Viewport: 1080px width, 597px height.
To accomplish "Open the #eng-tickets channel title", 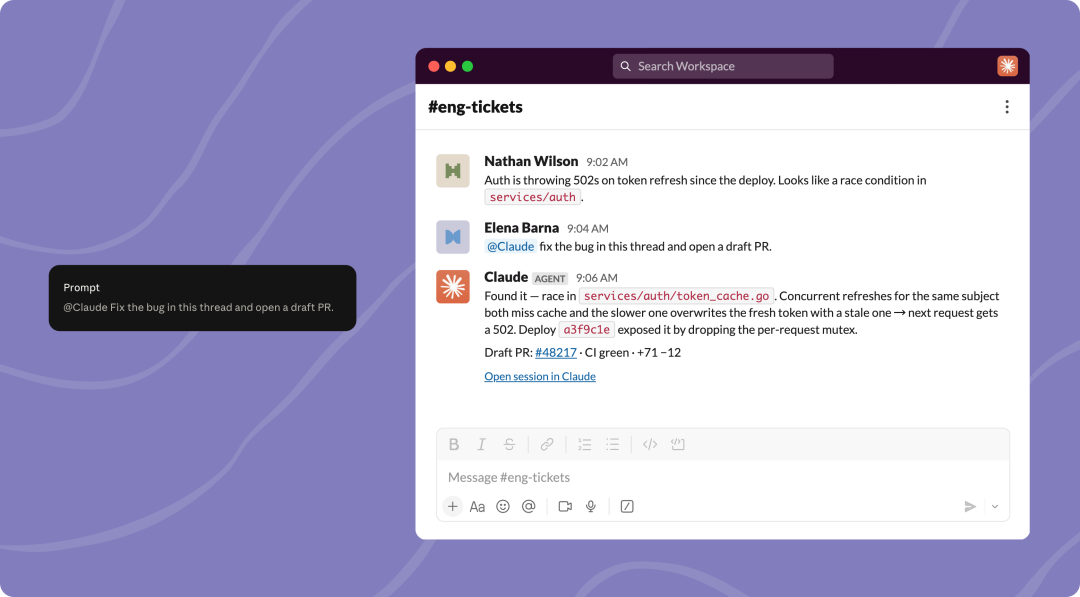I will [475, 107].
